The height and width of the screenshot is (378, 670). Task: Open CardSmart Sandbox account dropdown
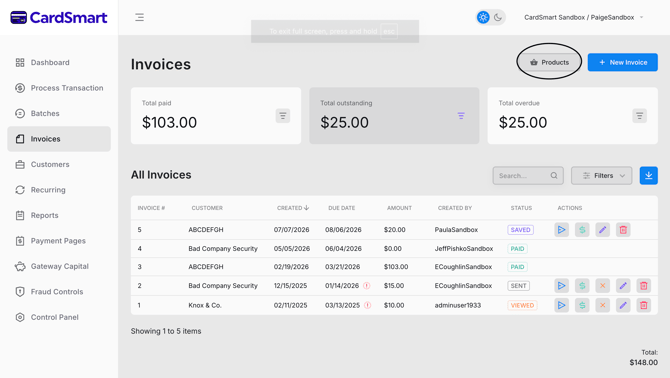[584, 18]
